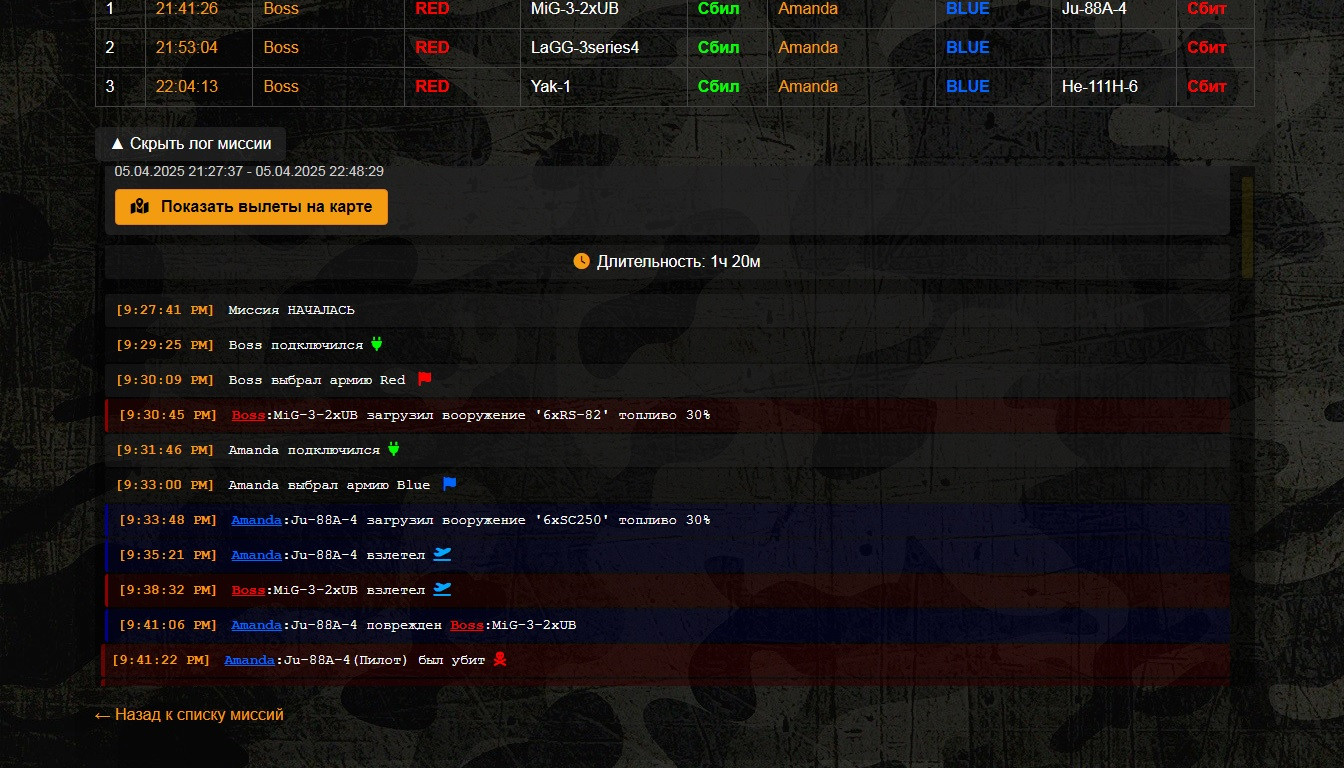Open Amanda link in the 9:35:21 PM entry

click(256, 555)
